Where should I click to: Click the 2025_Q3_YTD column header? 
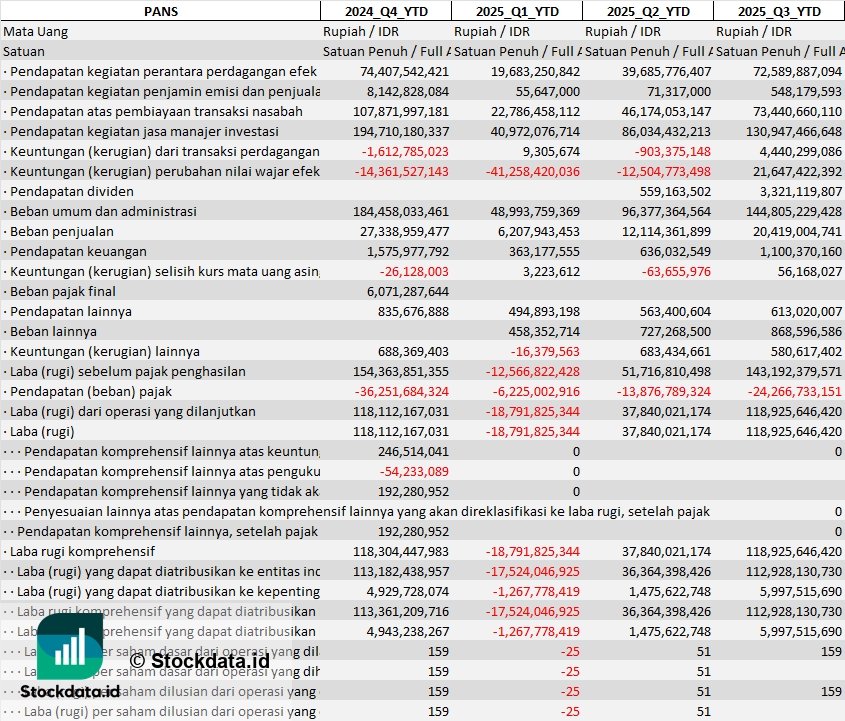tap(779, 11)
